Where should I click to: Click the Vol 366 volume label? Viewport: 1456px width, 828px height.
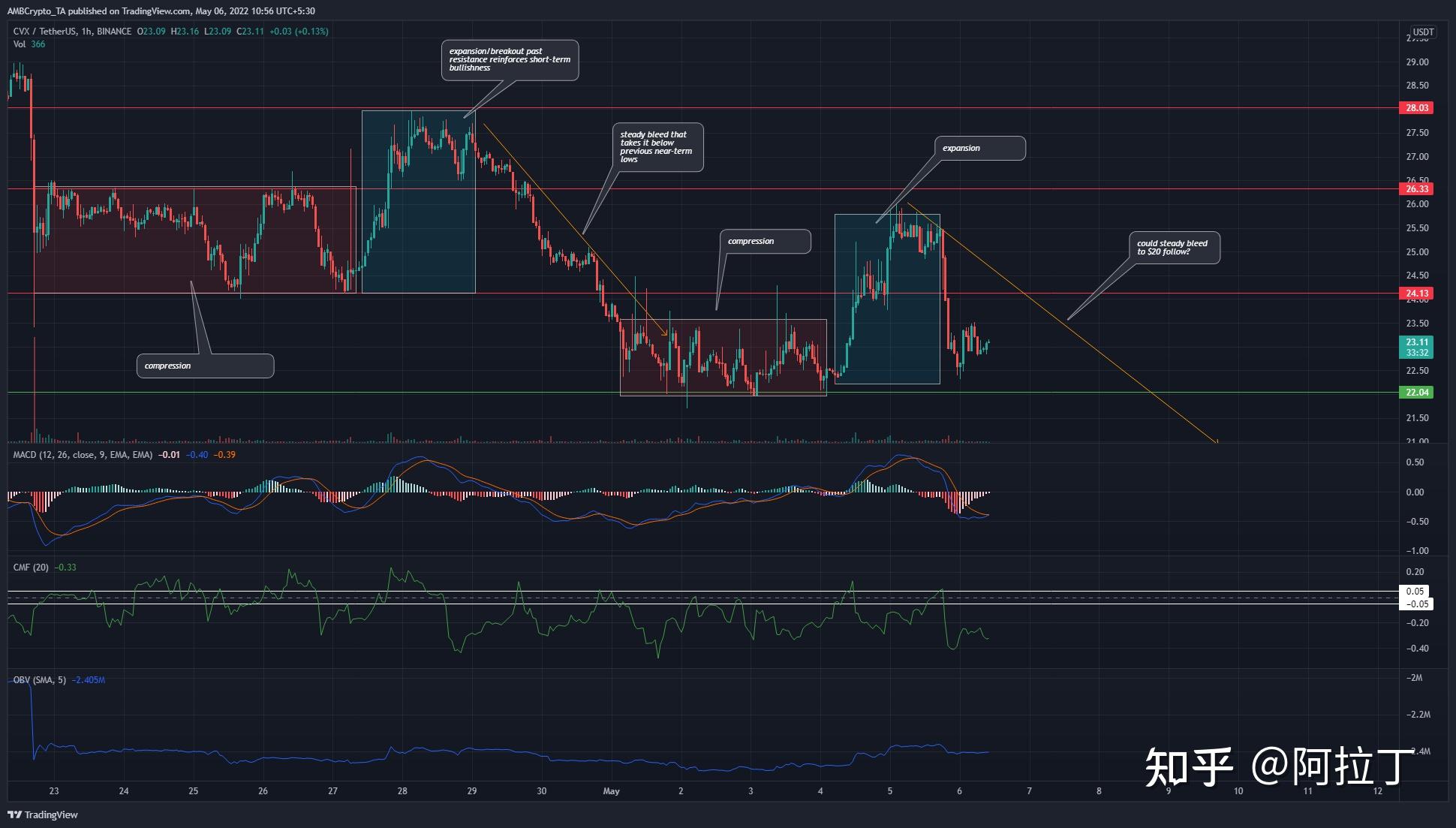(x=29, y=44)
